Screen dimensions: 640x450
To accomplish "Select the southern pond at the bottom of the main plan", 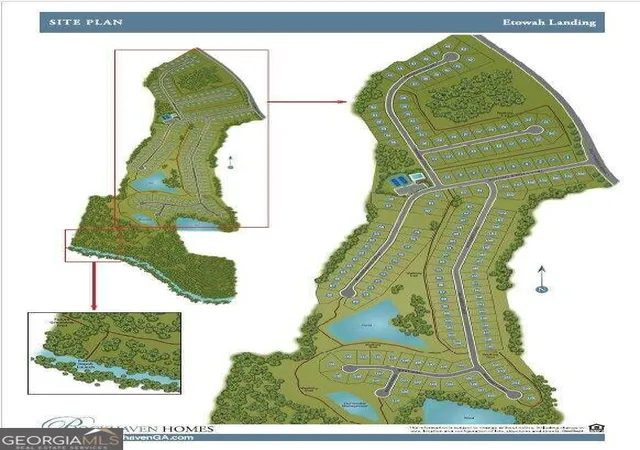I will point(469,412).
